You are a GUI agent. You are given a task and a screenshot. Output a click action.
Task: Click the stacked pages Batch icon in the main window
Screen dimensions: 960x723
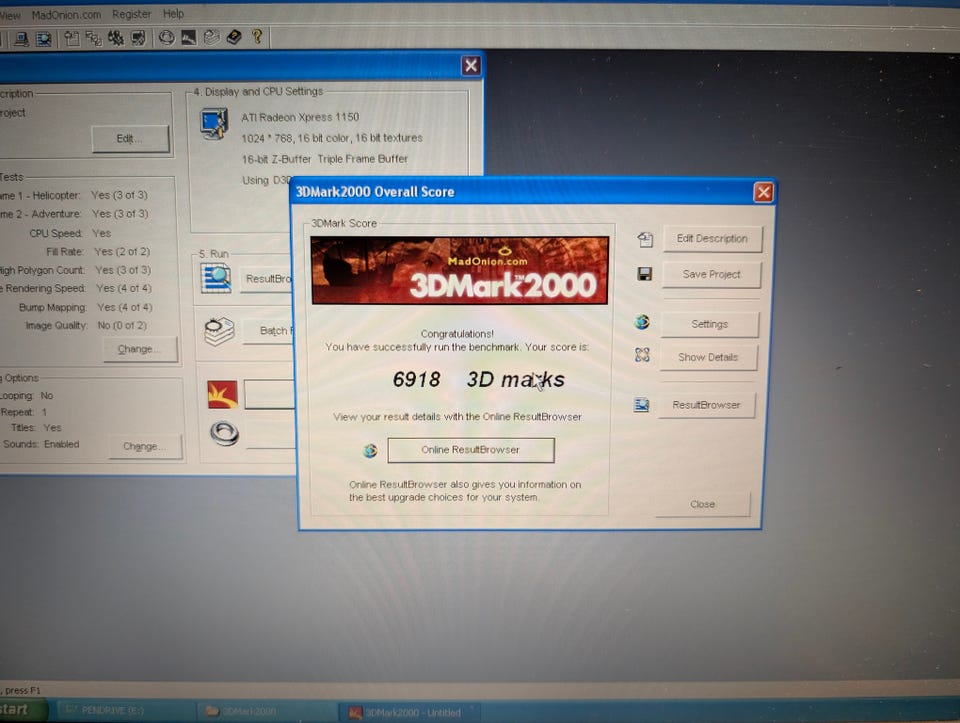click(219, 331)
